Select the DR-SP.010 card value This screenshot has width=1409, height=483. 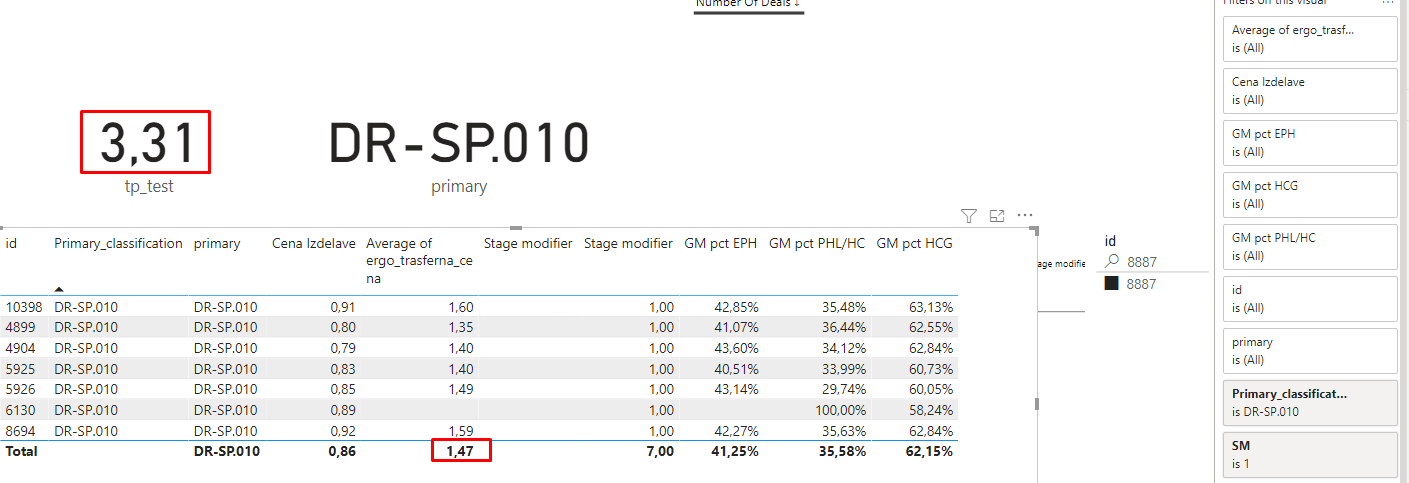[459, 143]
